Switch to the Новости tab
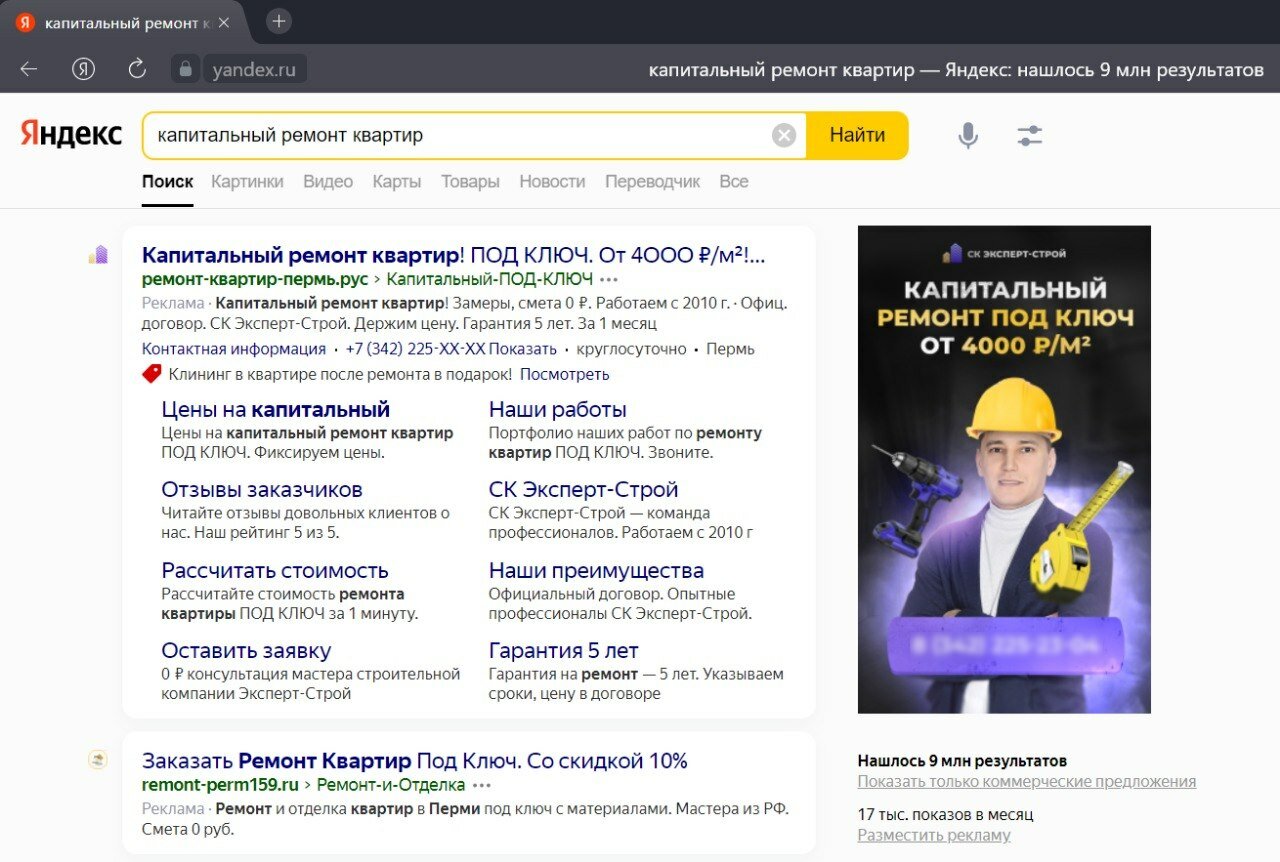Image resolution: width=1280 pixels, height=862 pixels. 552,182
